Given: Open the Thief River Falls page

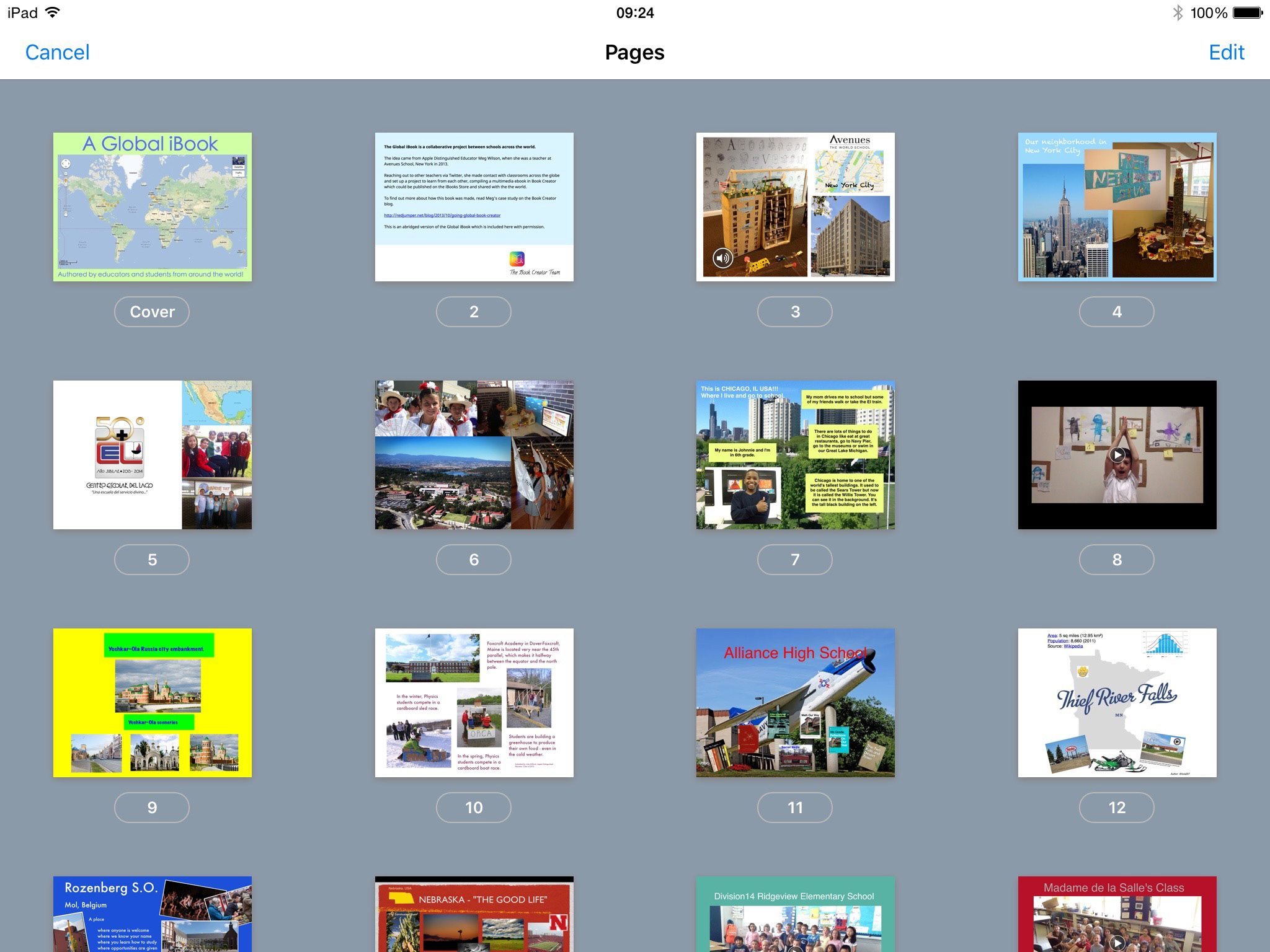Looking at the screenshot, I should 1117,702.
